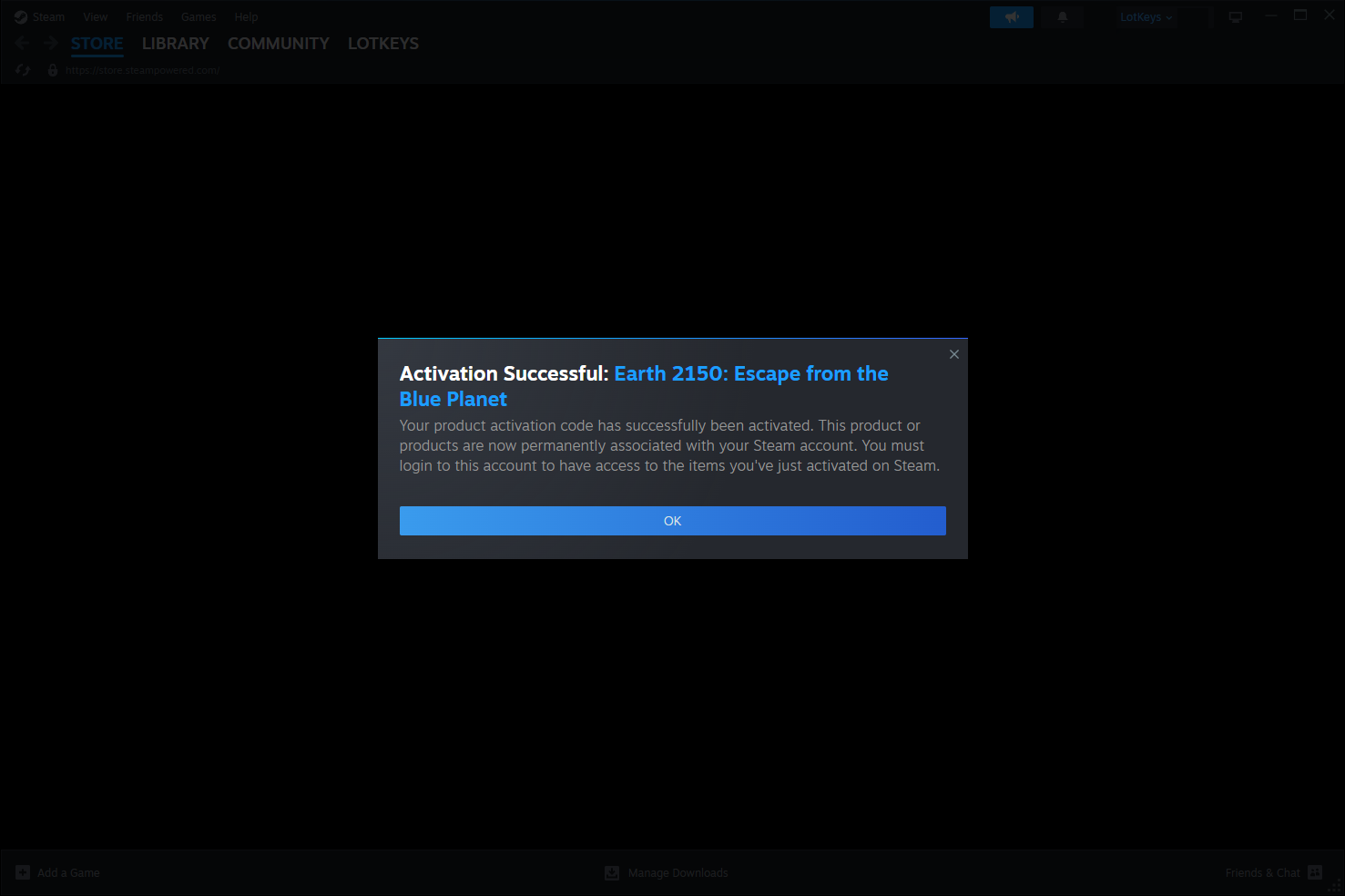Click the OK button in activation dialog
The height and width of the screenshot is (896, 1345).
tap(672, 521)
